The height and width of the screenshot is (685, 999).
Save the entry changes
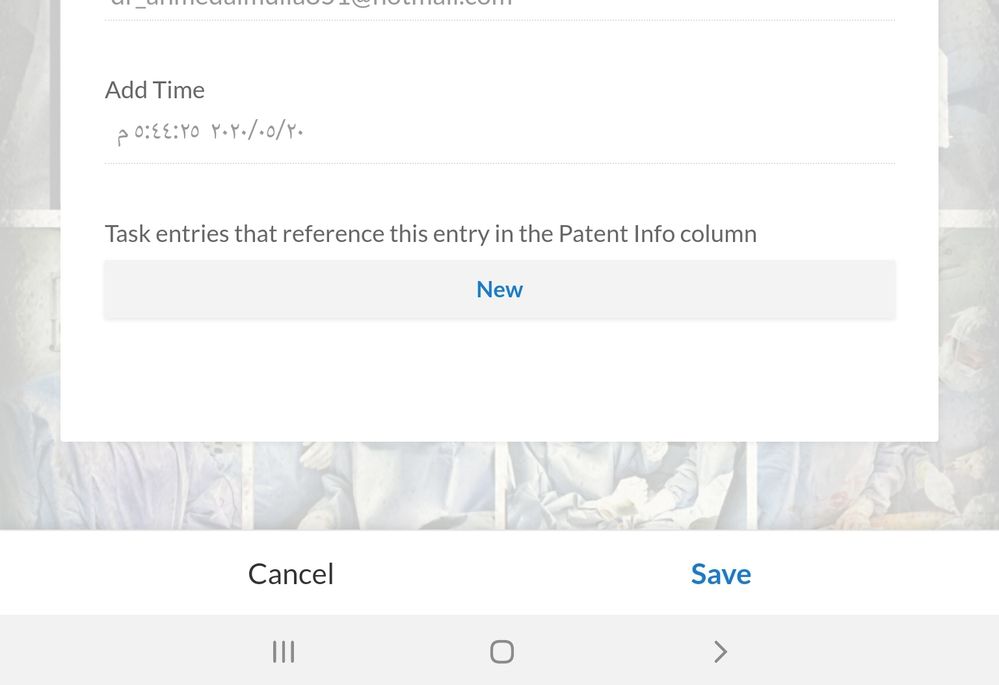point(721,573)
